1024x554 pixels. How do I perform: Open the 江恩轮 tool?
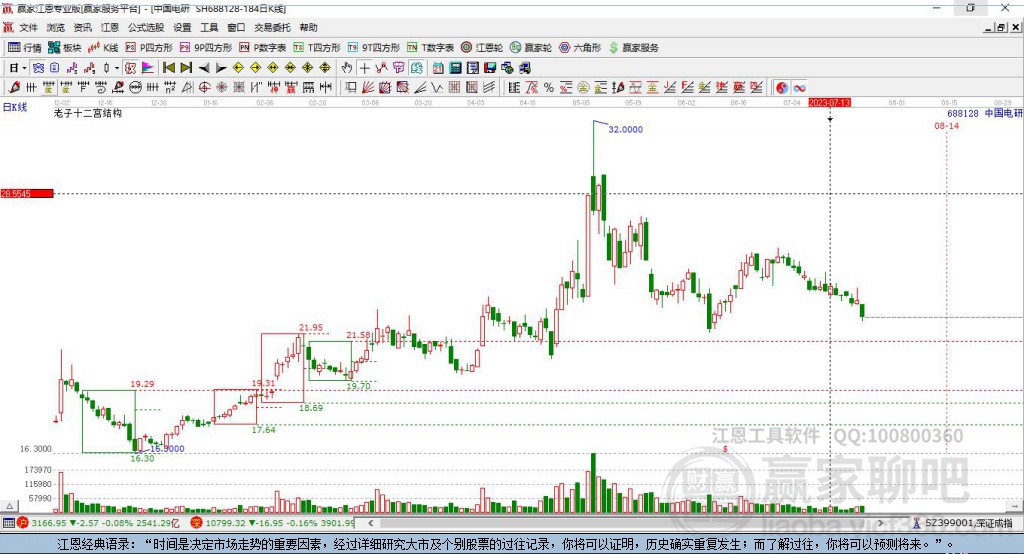482,48
